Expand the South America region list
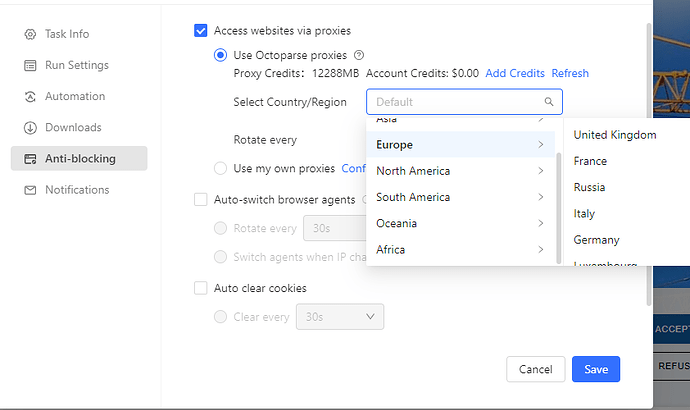This screenshot has height=410, width=690. [x=460, y=197]
